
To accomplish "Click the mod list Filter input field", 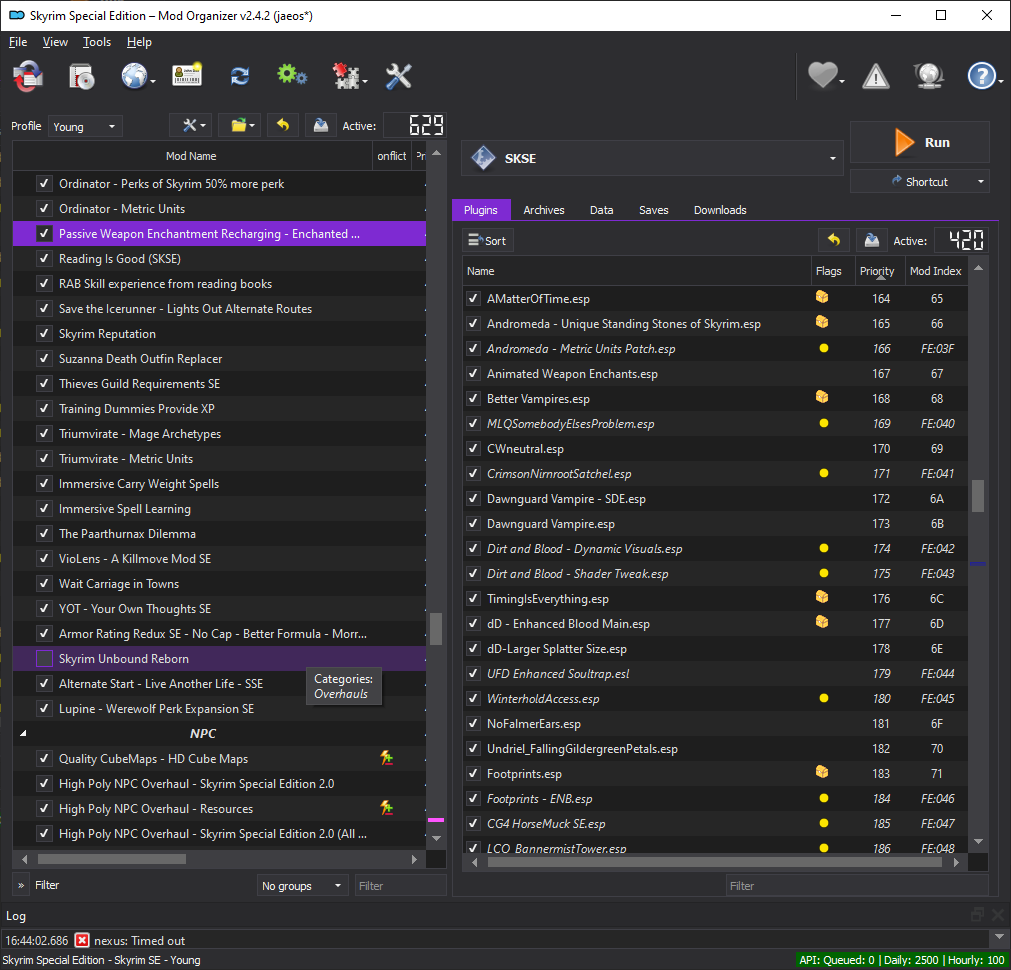I will pos(400,886).
